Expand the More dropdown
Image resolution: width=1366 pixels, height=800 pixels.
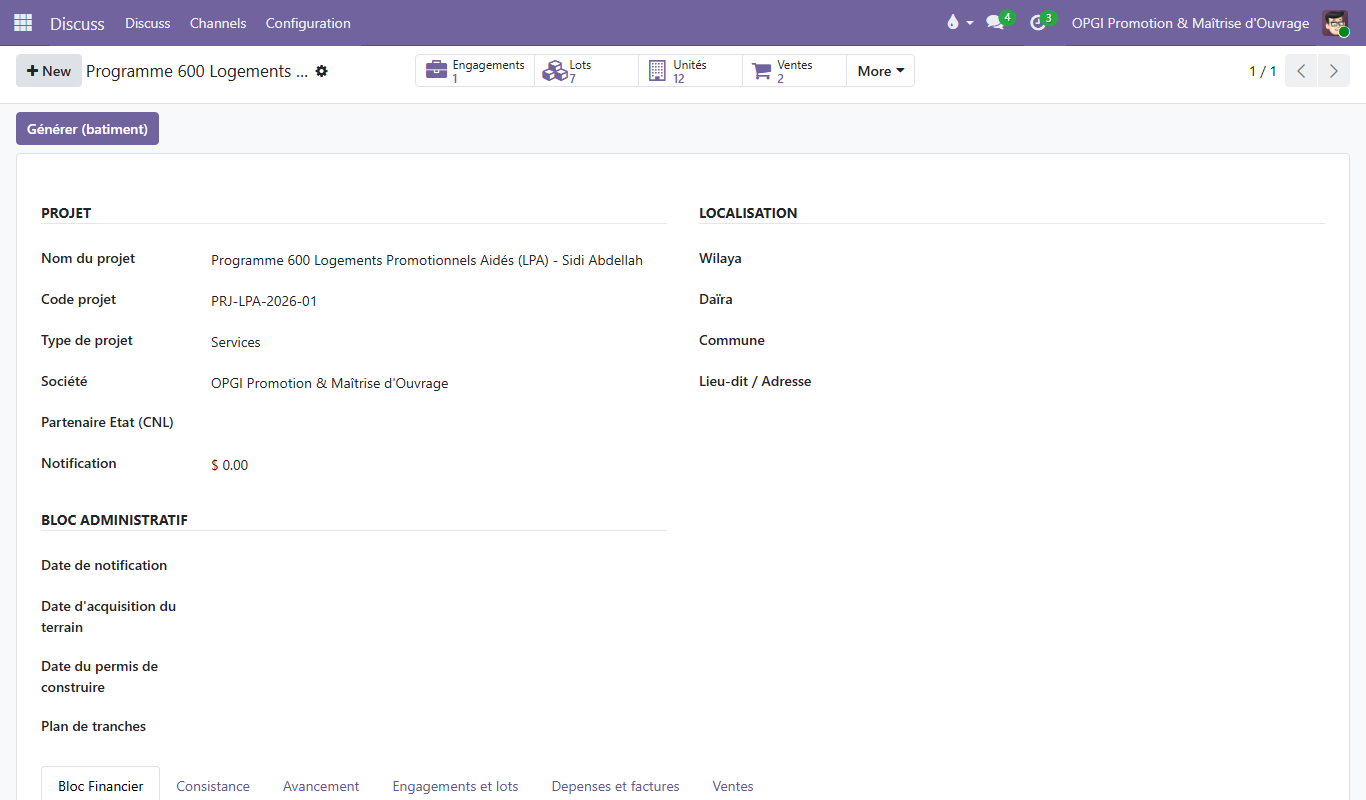(x=880, y=71)
